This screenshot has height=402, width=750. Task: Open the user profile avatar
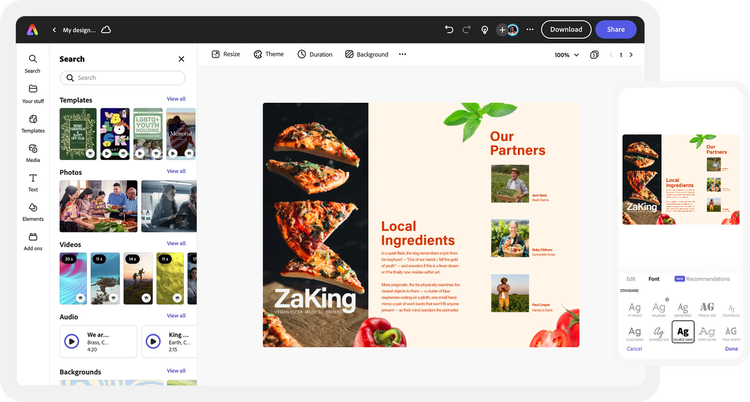513,30
